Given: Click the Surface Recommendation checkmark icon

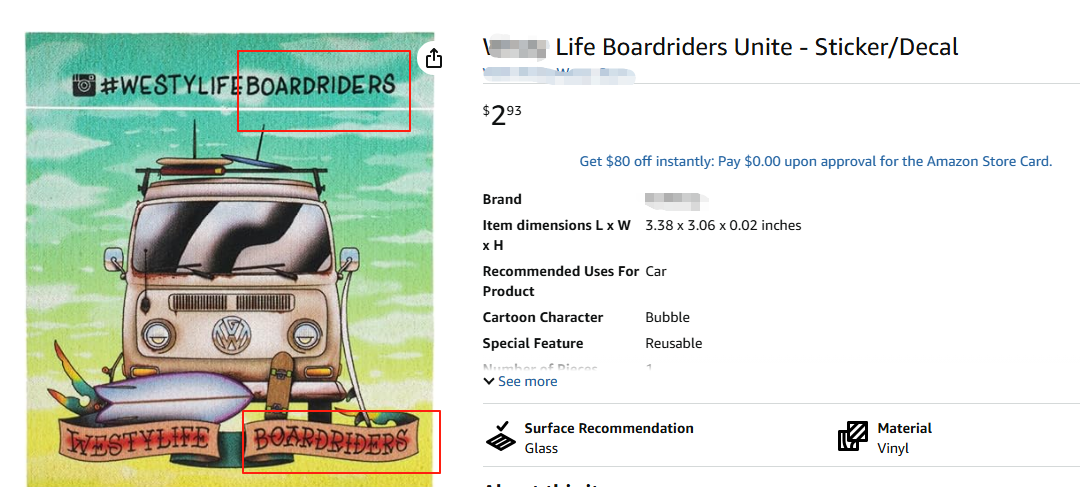Looking at the screenshot, I should [501, 437].
